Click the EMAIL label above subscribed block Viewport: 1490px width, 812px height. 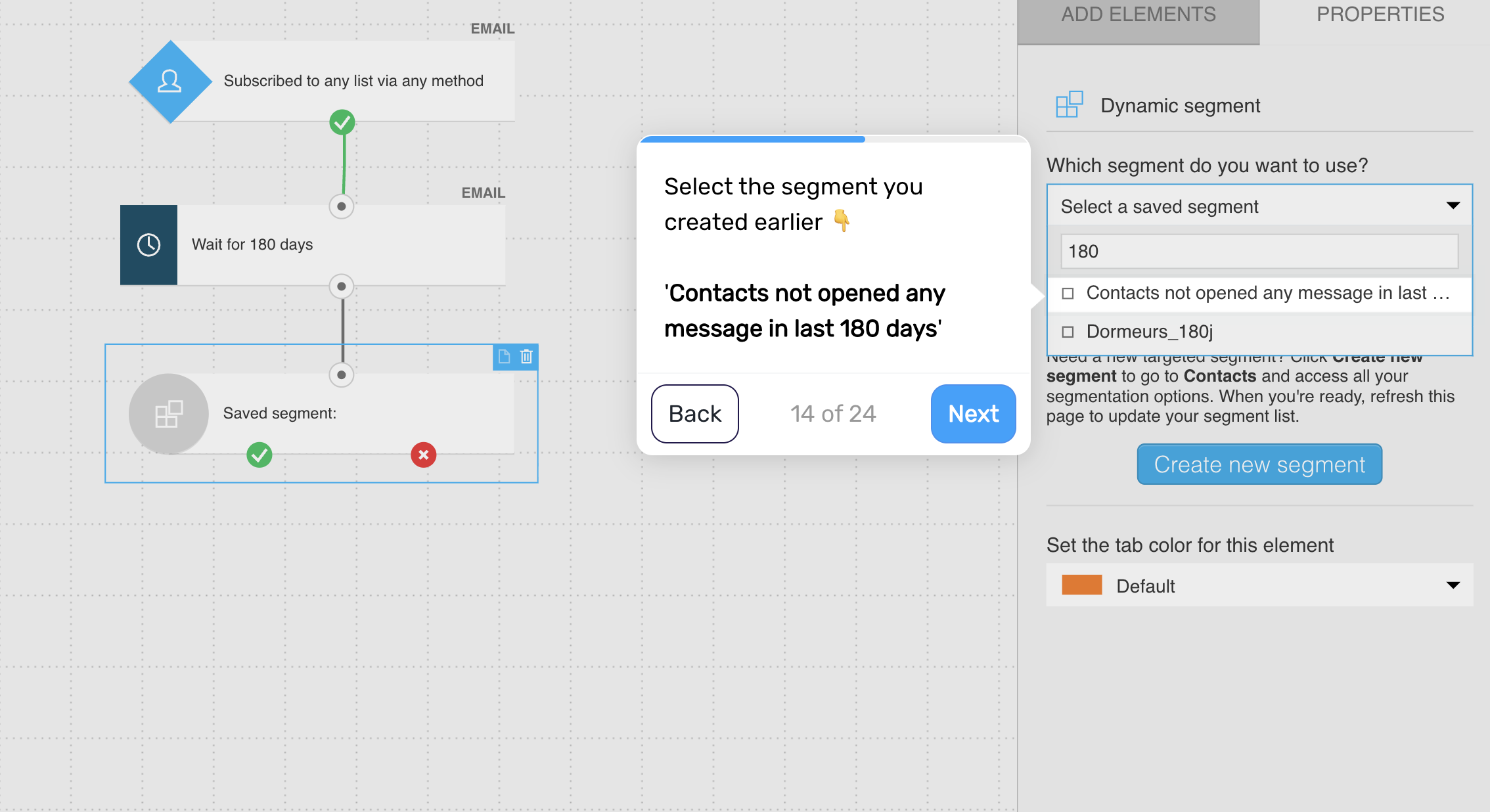pyautogui.click(x=493, y=29)
